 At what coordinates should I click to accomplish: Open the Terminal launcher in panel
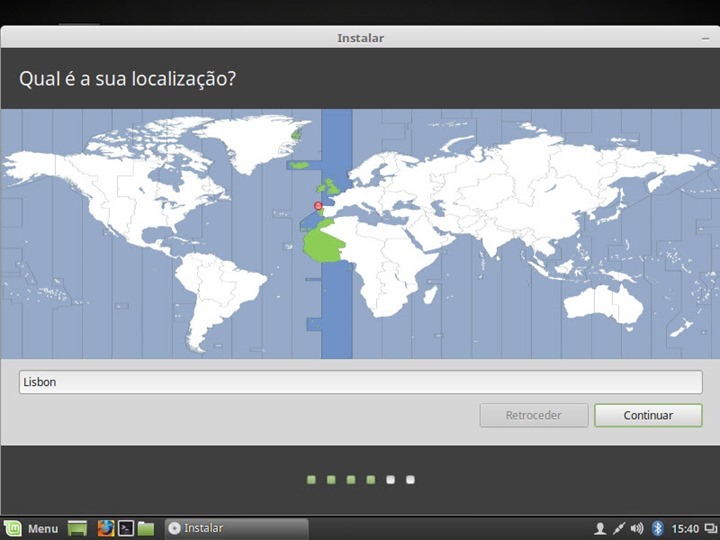click(126, 528)
